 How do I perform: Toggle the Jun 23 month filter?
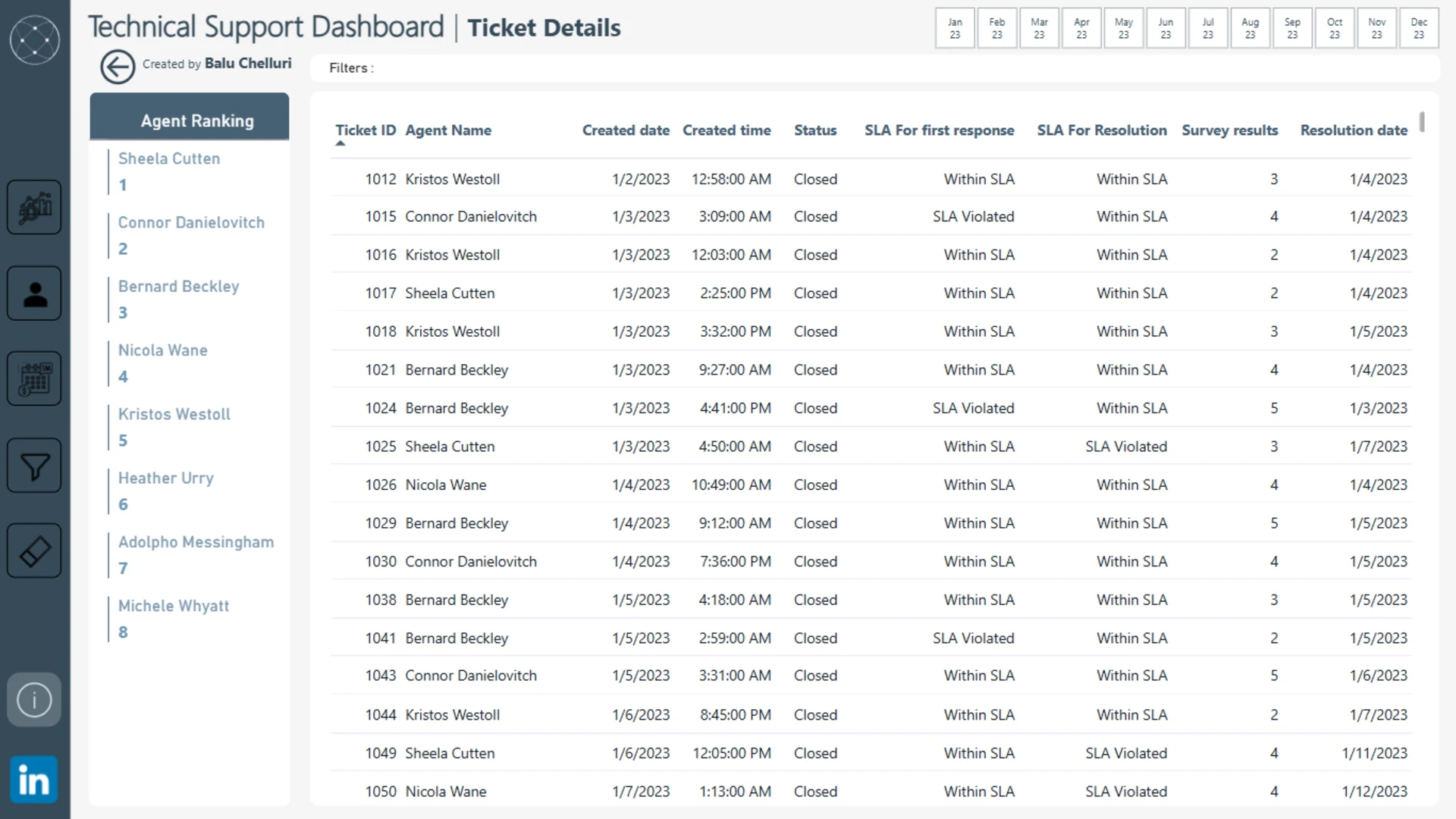(1166, 28)
